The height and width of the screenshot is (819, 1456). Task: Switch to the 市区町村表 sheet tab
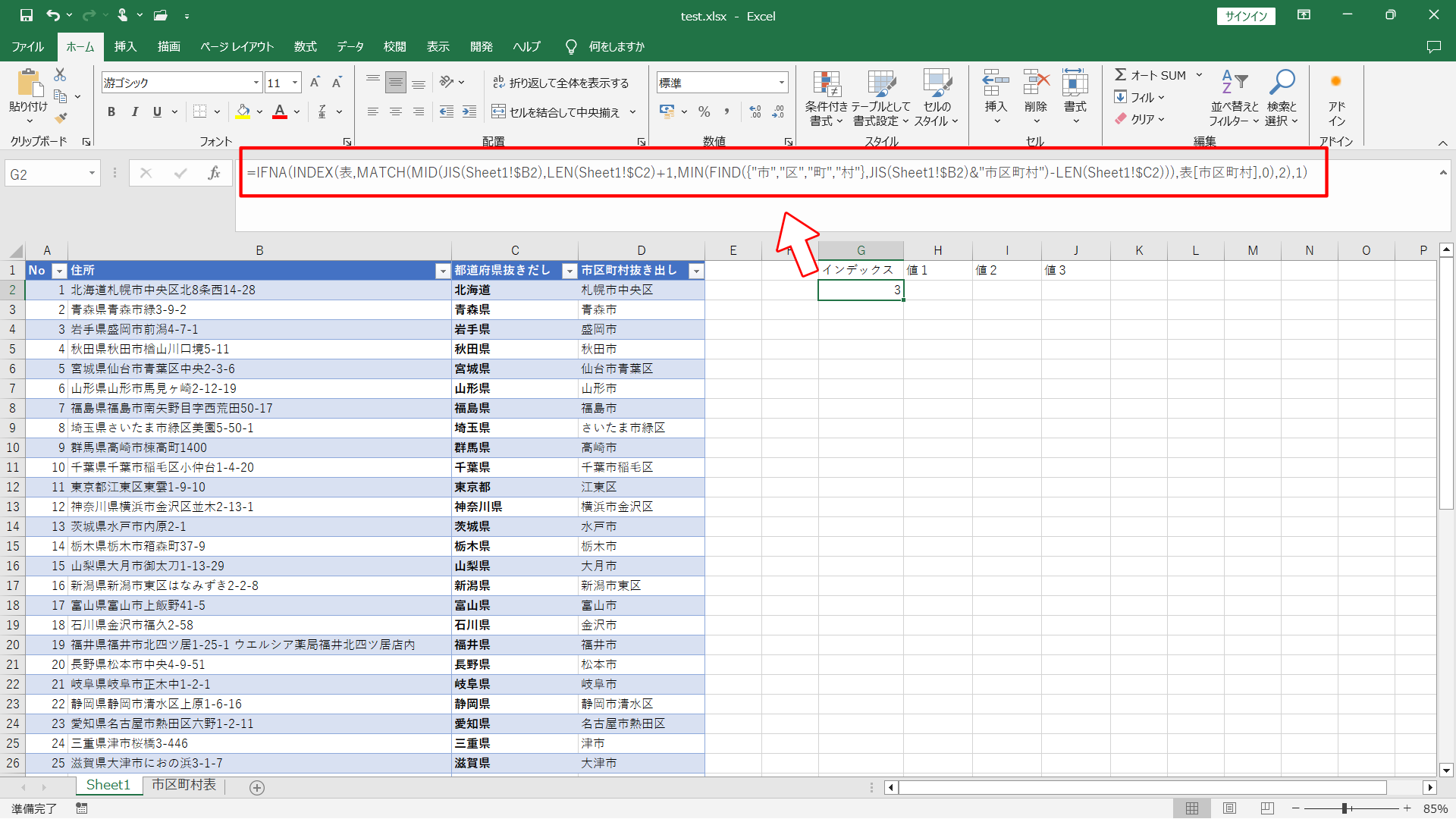click(x=184, y=785)
